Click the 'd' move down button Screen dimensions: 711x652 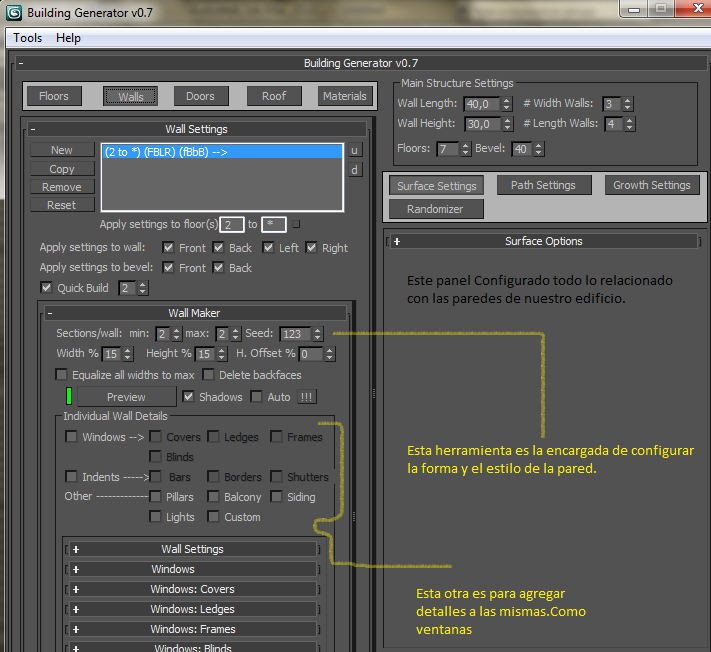coord(355,170)
